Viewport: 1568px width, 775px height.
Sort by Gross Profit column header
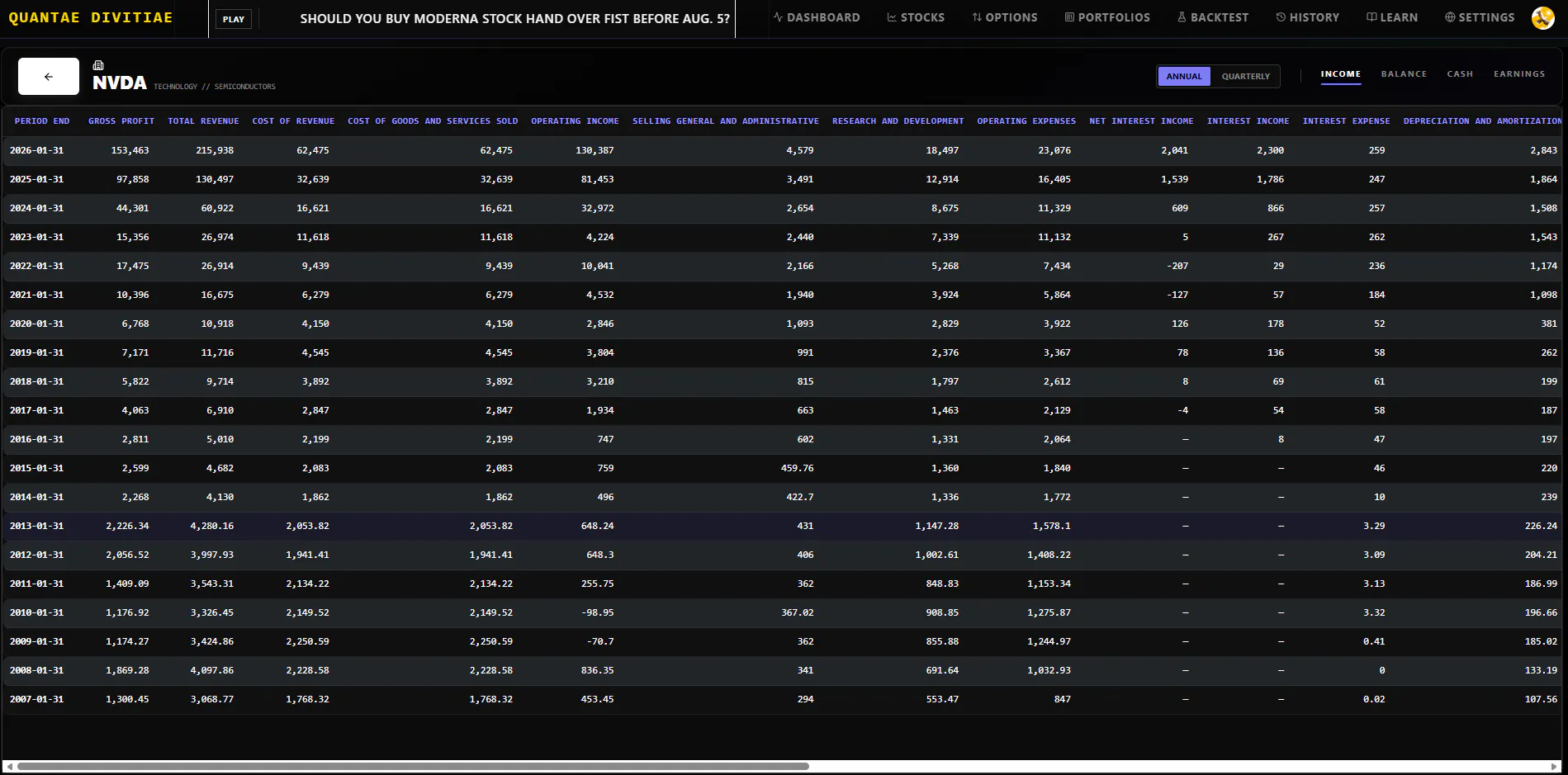[121, 121]
